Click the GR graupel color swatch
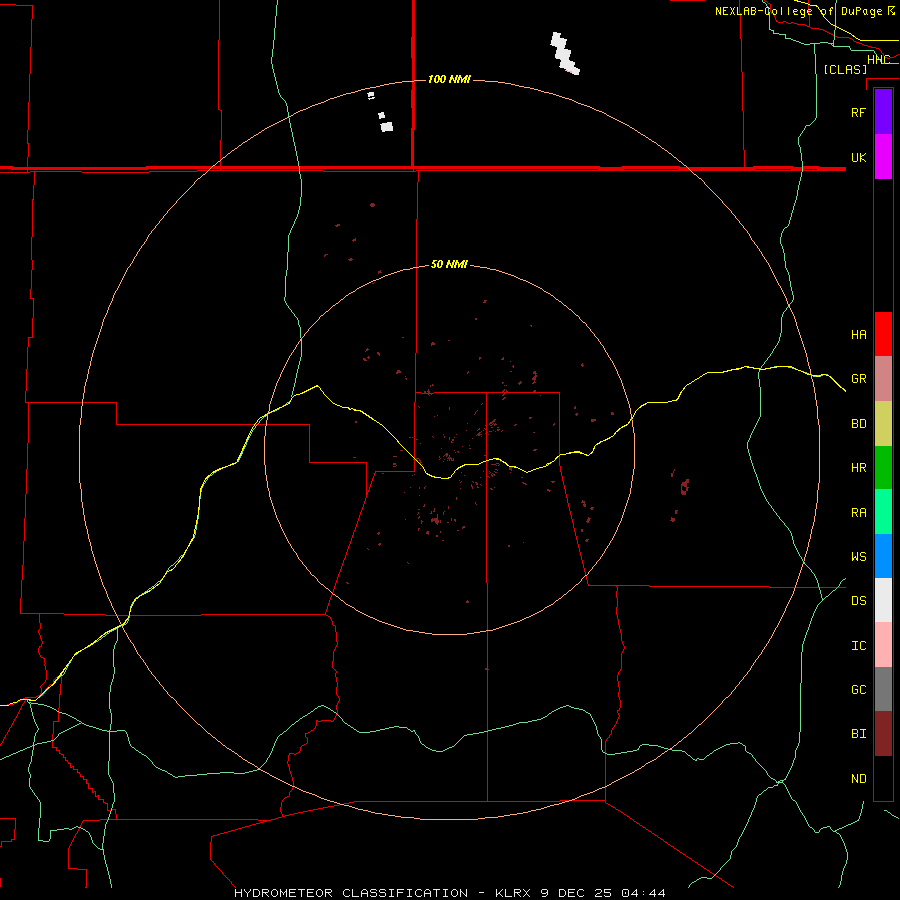 click(x=883, y=379)
